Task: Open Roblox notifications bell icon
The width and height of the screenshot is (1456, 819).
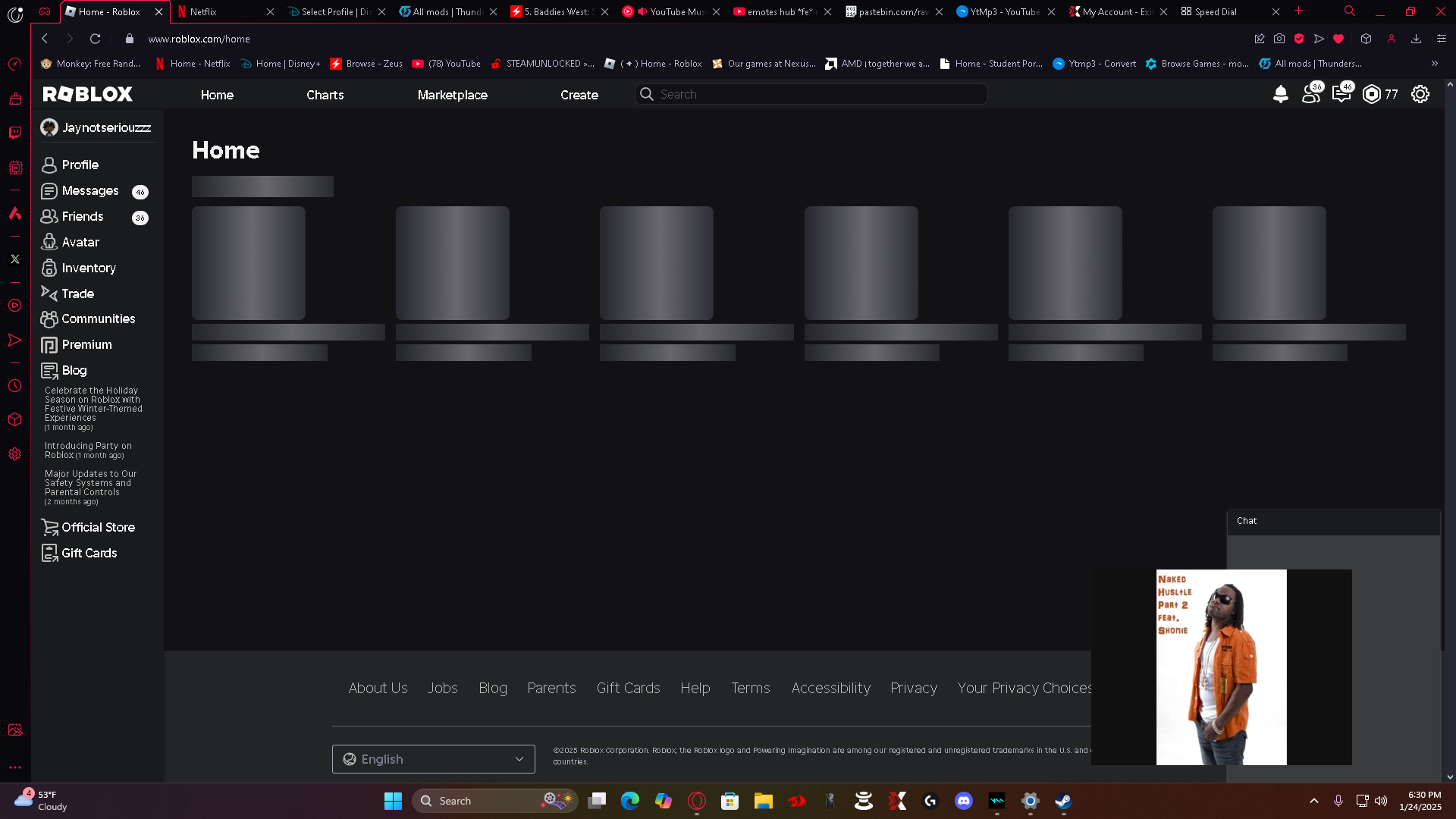Action: coord(1280,94)
